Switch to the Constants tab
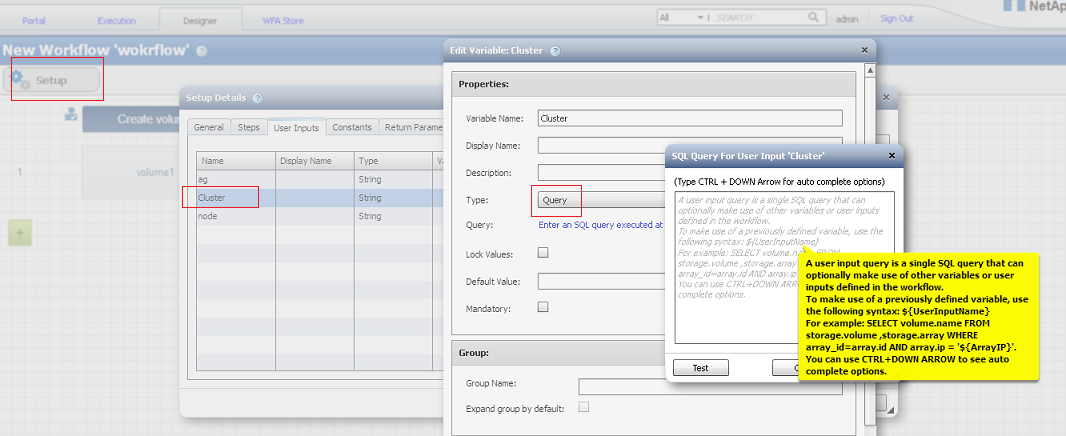Screen dimensions: 1066x436 click(x=352, y=127)
